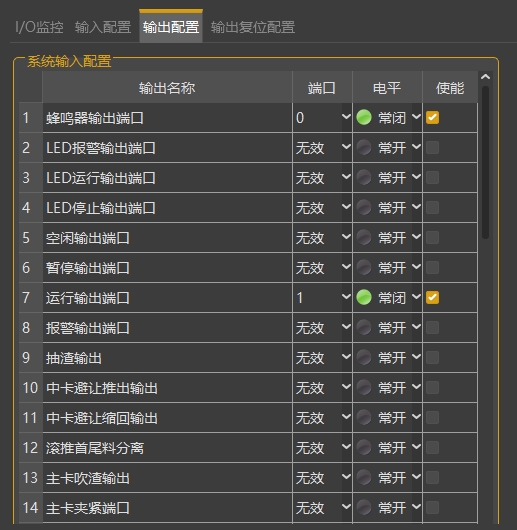Open the I/O监控 tab

(x=39, y=27)
